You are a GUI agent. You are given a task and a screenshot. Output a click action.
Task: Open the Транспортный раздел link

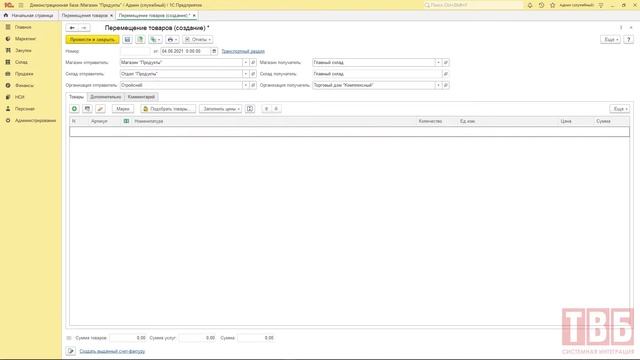coord(243,51)
